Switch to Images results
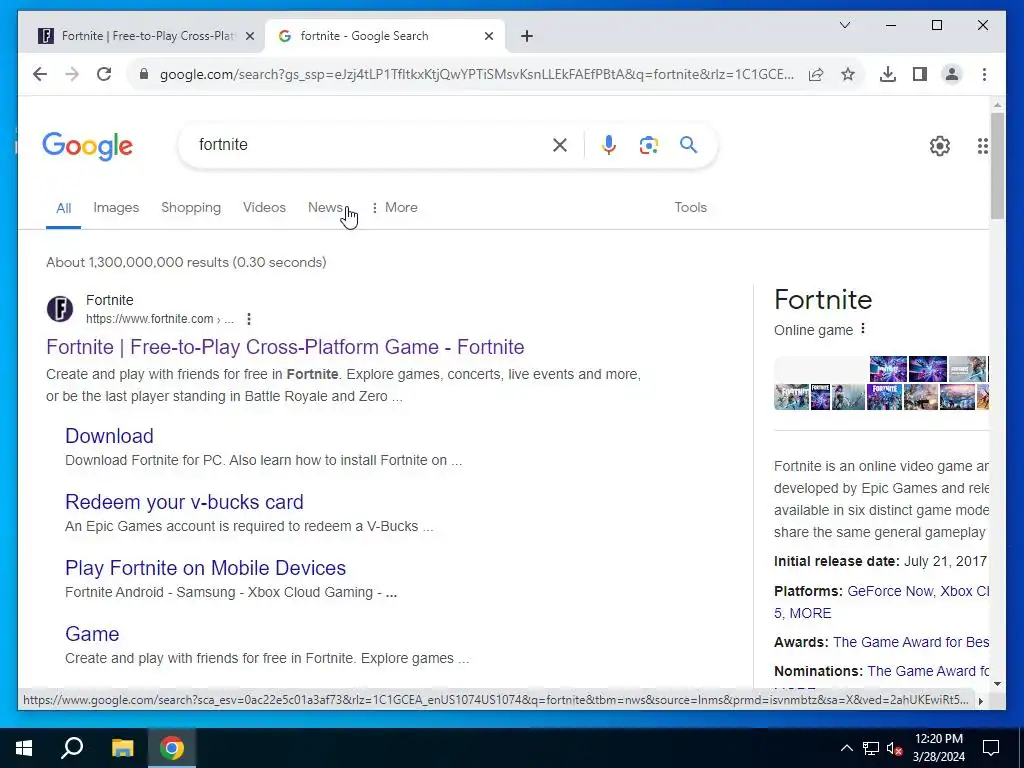The height and width of the screenshot is (768, 1024). (x=116, y=208)
